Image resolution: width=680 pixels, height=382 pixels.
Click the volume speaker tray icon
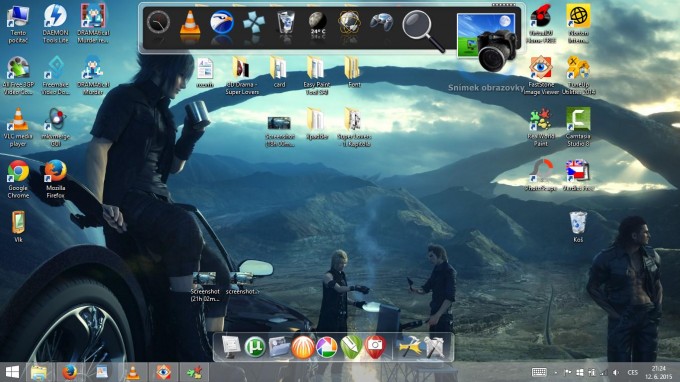point(616,372)
